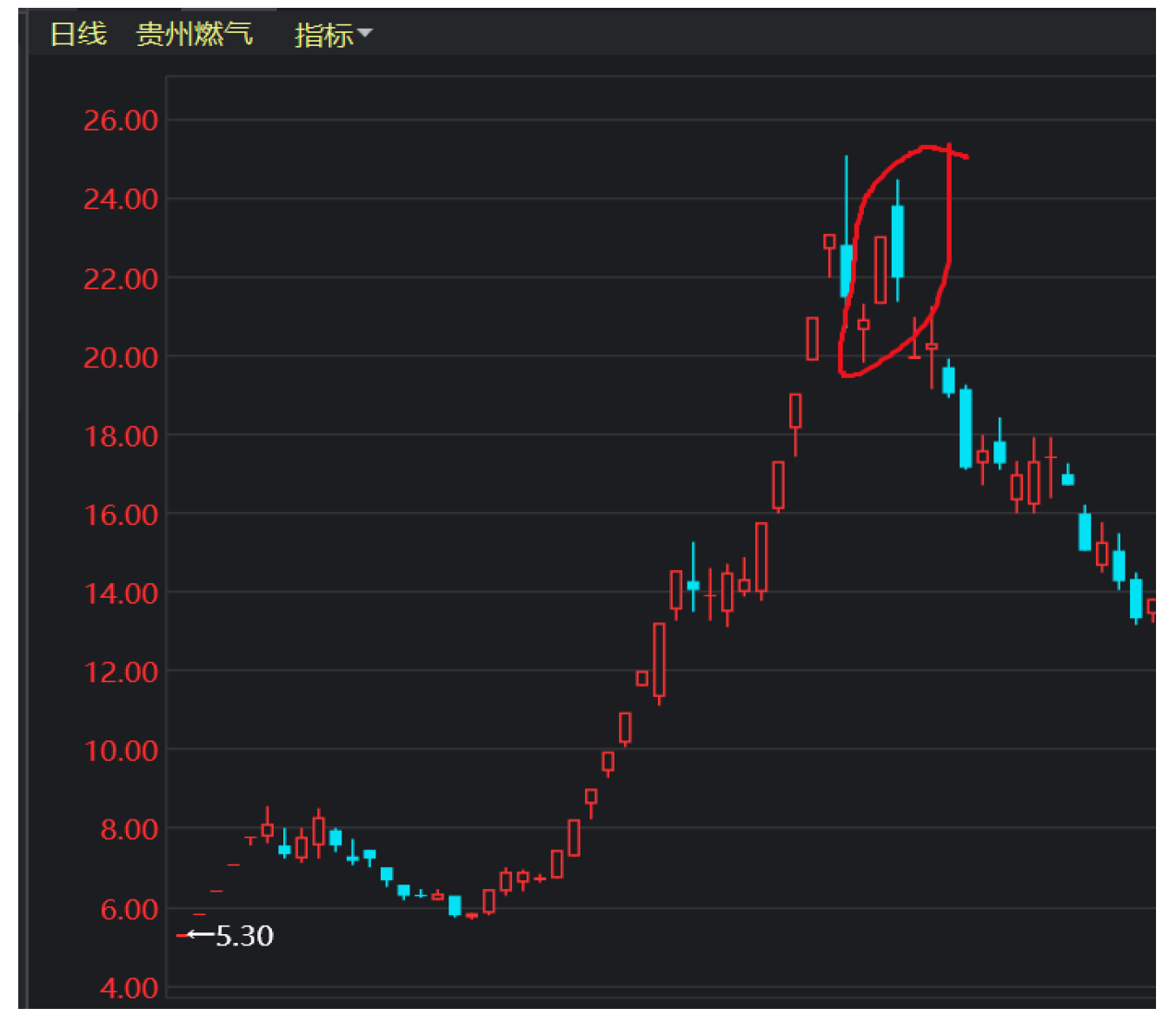Click the large cyan candle inside red circle
1176x1028 pixels.
[x=898, y=242]
